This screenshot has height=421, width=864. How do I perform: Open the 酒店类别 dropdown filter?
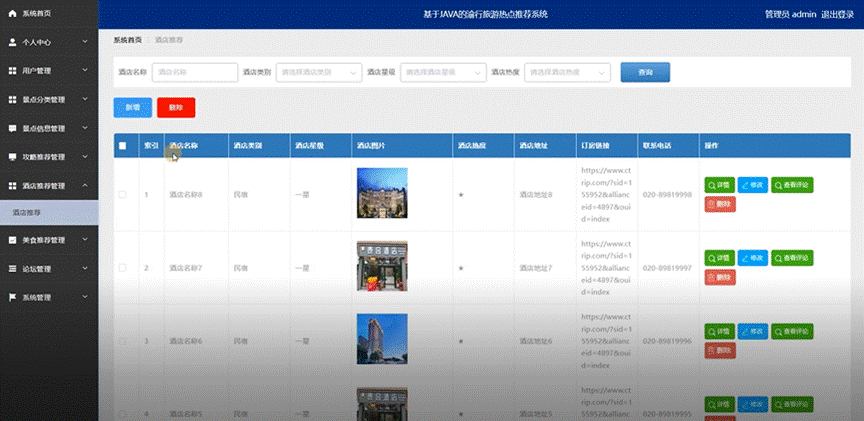click(318, 72)
